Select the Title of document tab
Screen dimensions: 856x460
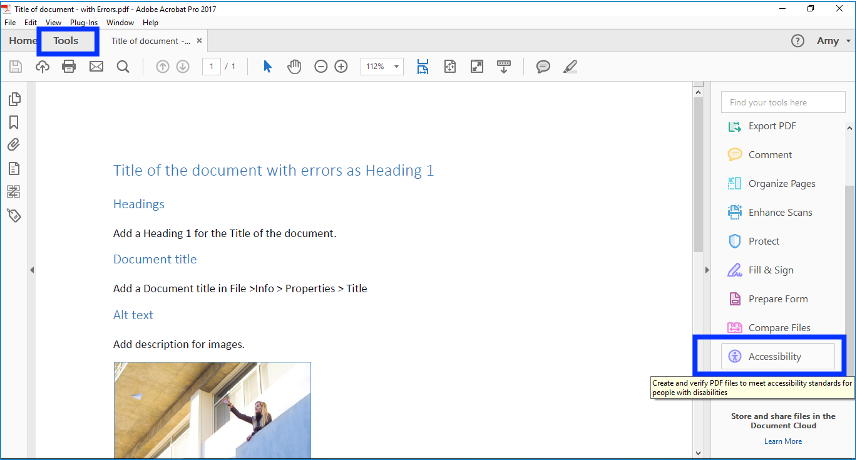pyautogui.click(x=151, y=41)
